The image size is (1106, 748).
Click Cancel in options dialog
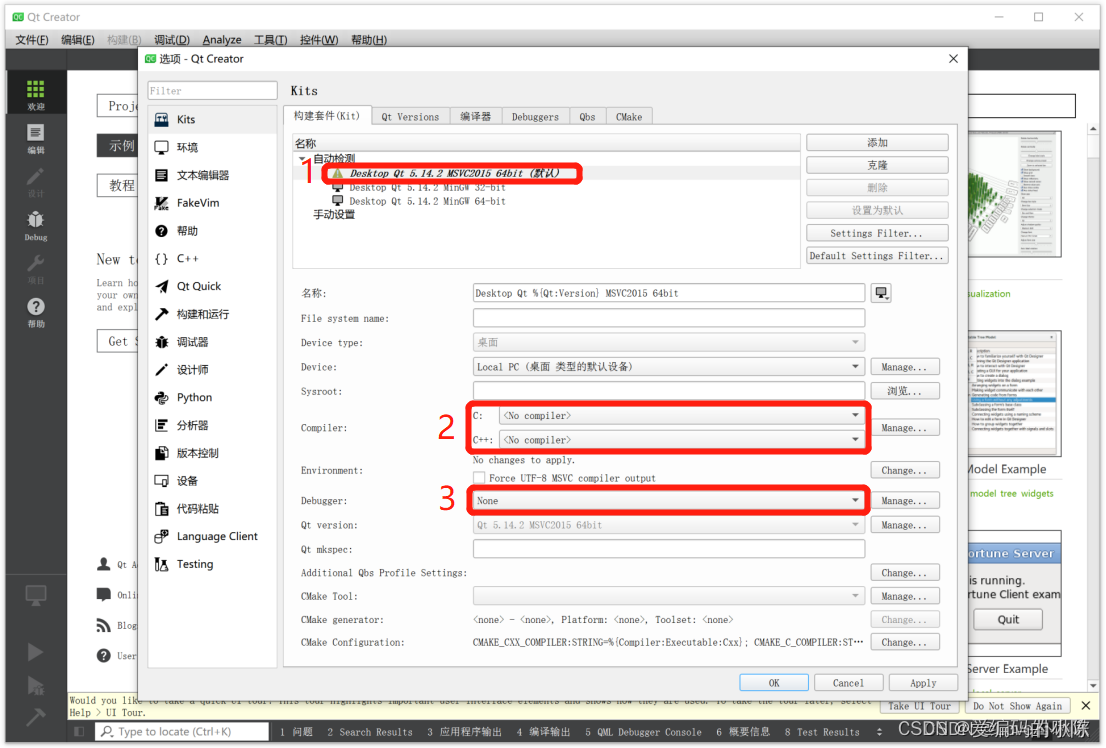pos(849,682)
